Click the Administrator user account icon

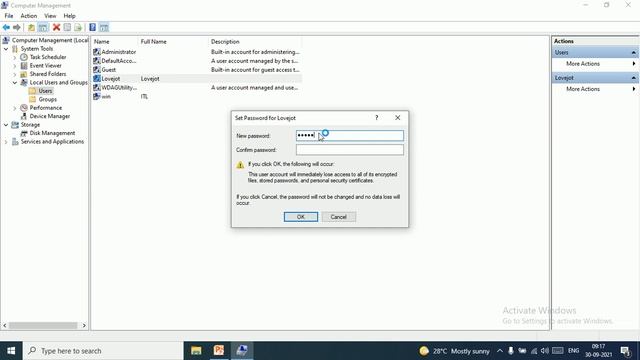point(97,52)
